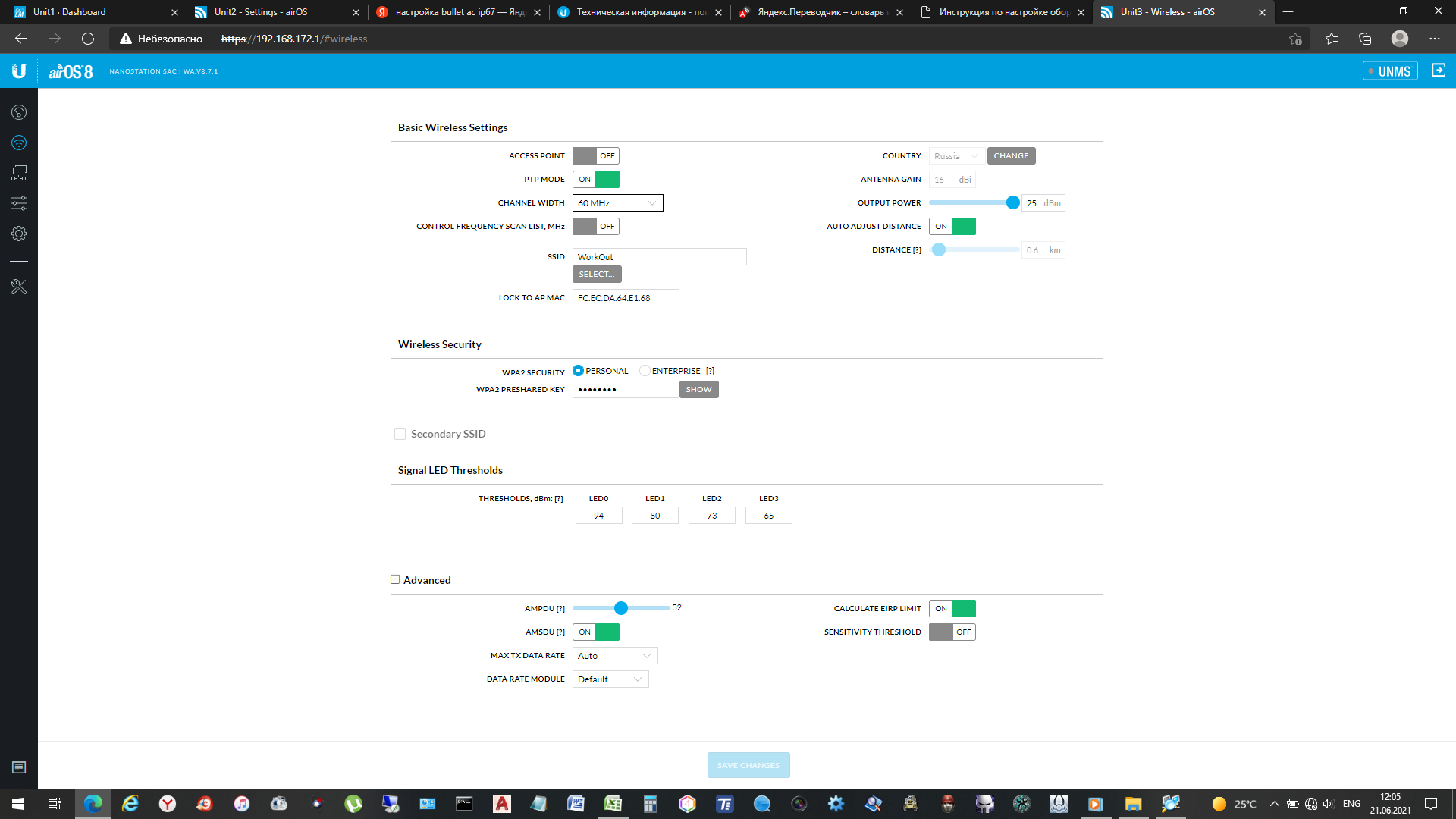Switch to Яндекс.Переводчик tab
1456x819 pixels.
click(820, 12)
